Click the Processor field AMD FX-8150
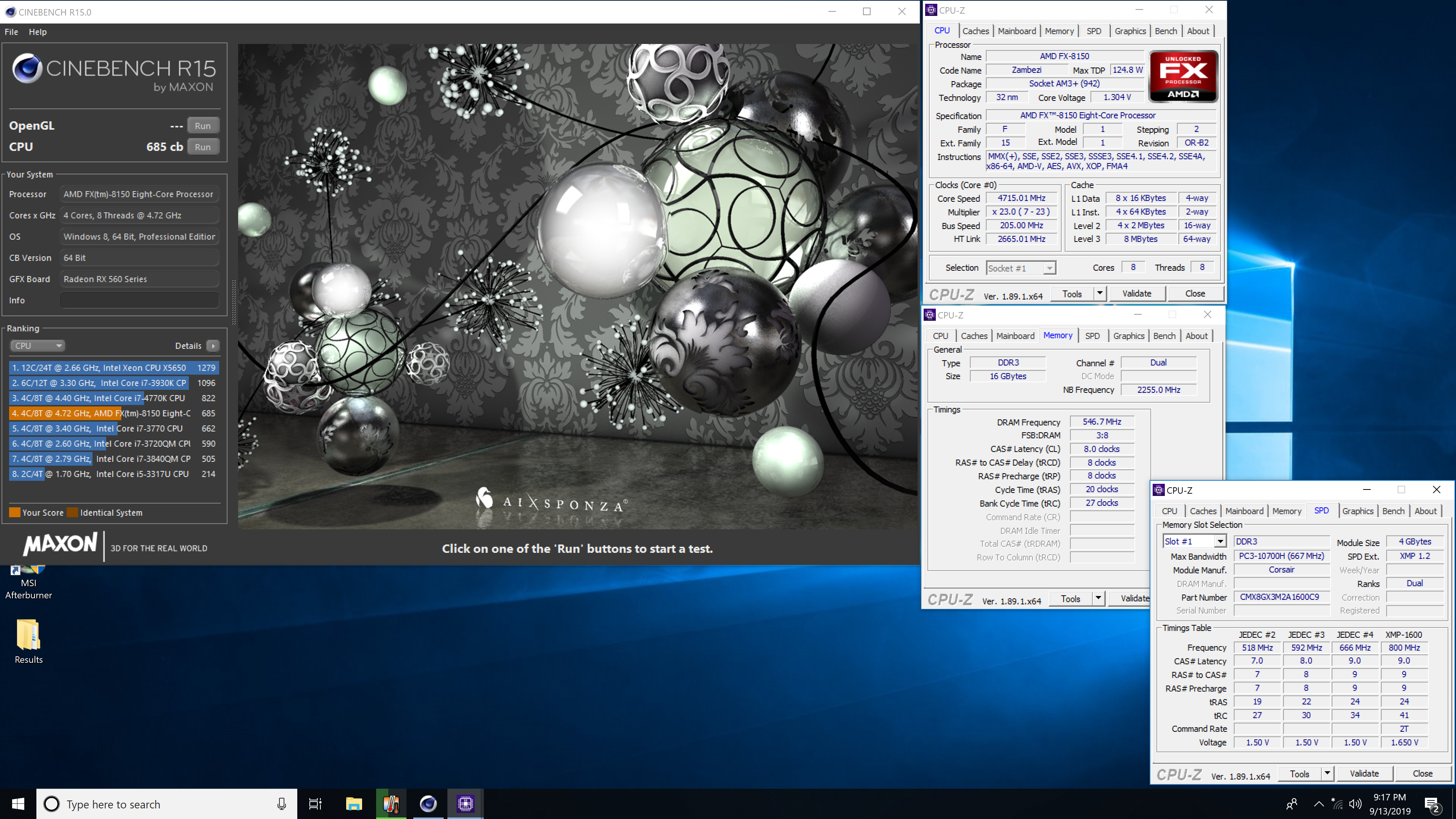The image size is (1456, 819). tap(139, 194)
